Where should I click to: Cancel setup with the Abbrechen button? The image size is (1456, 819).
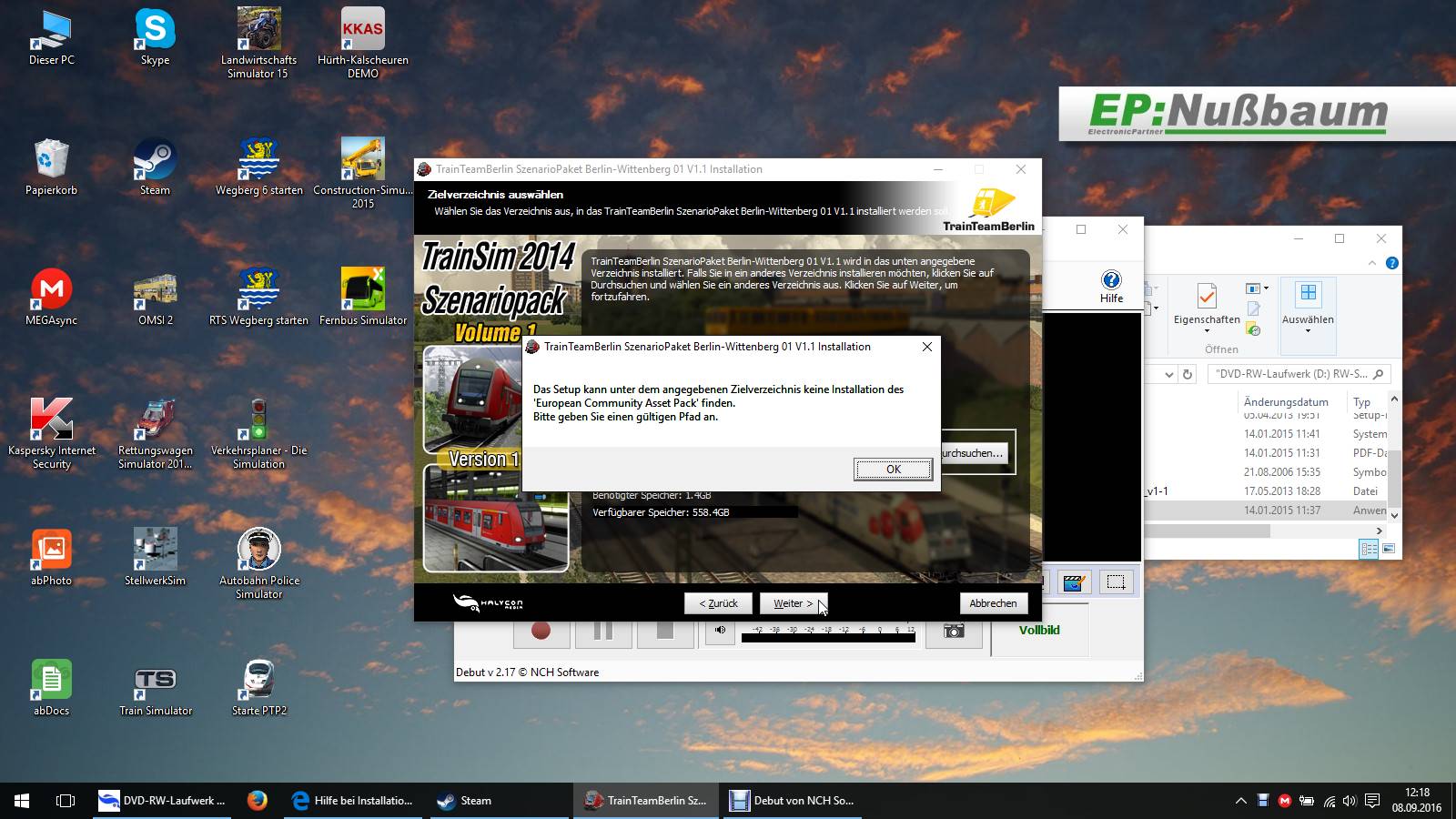pos(993,603)
